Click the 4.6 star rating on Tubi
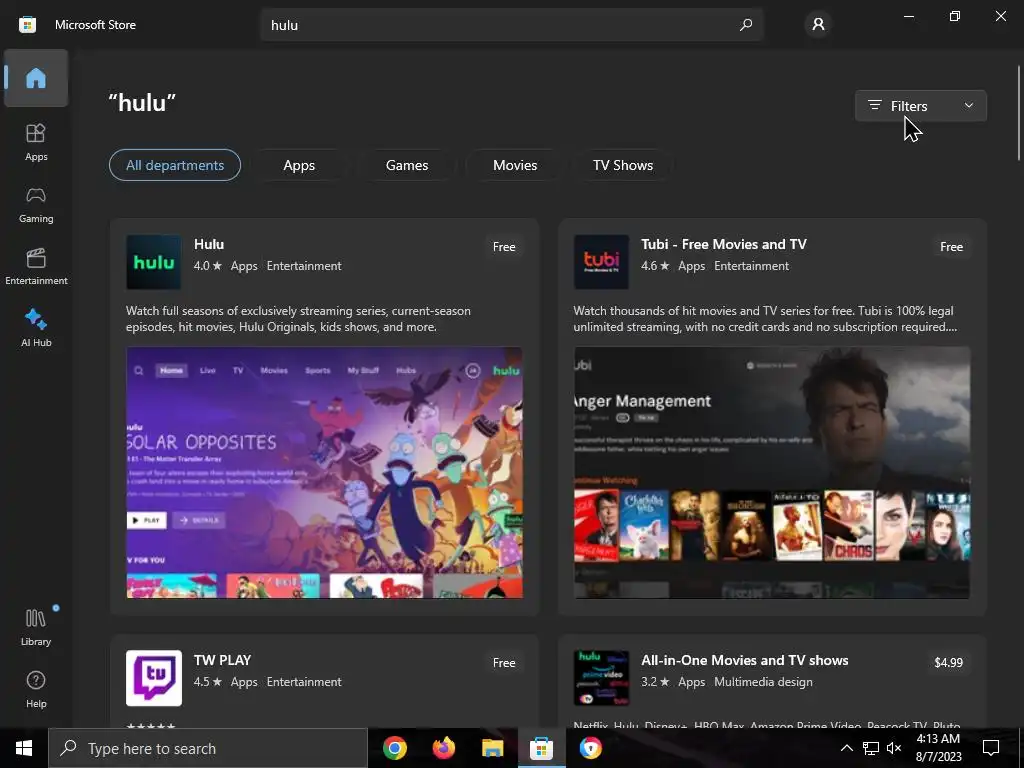Image resolution: width=1024 pixels, height=768 pixels. [x=655, y=266]
